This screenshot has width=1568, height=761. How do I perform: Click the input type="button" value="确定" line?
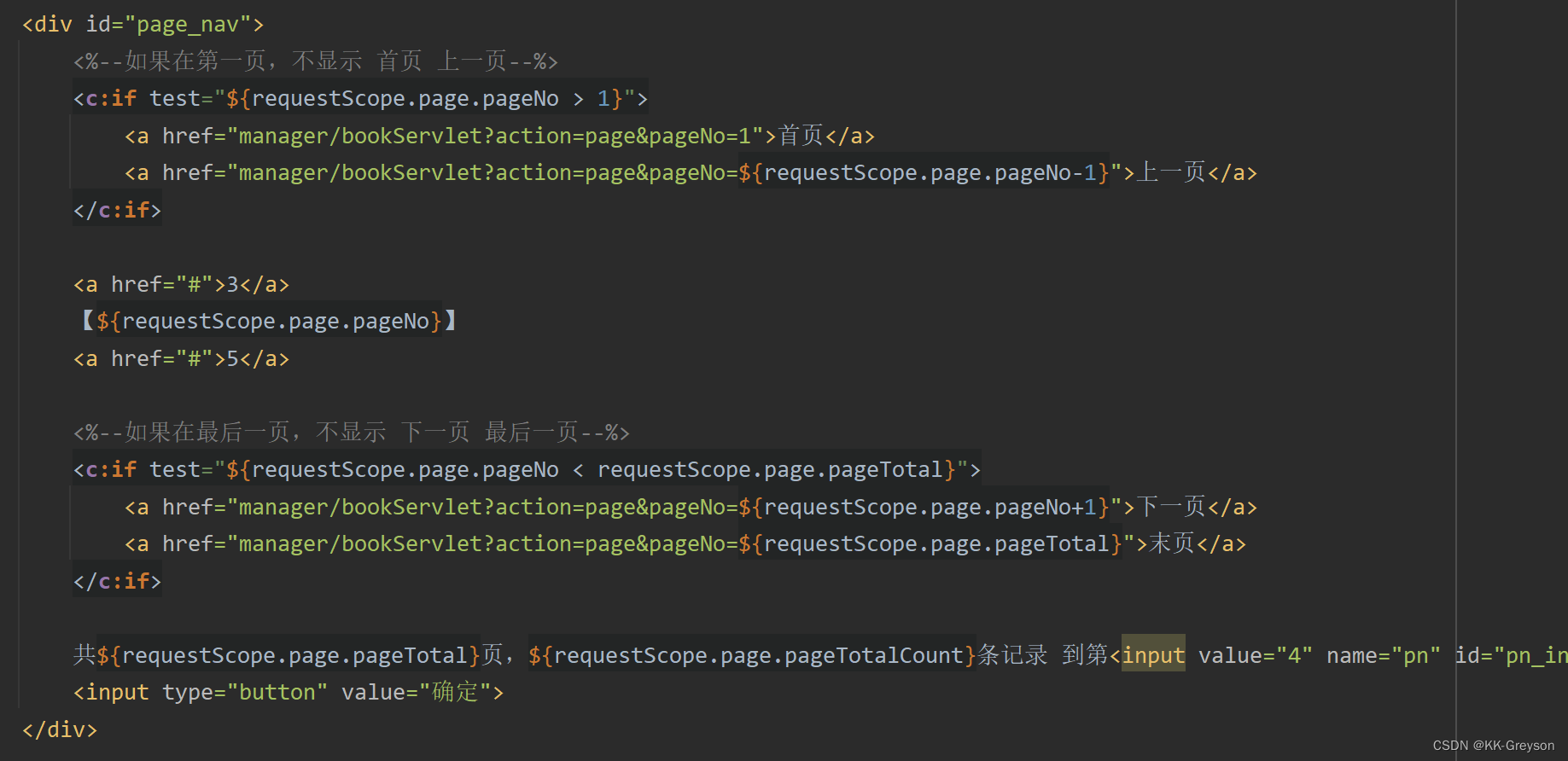(x=289, y=692)
